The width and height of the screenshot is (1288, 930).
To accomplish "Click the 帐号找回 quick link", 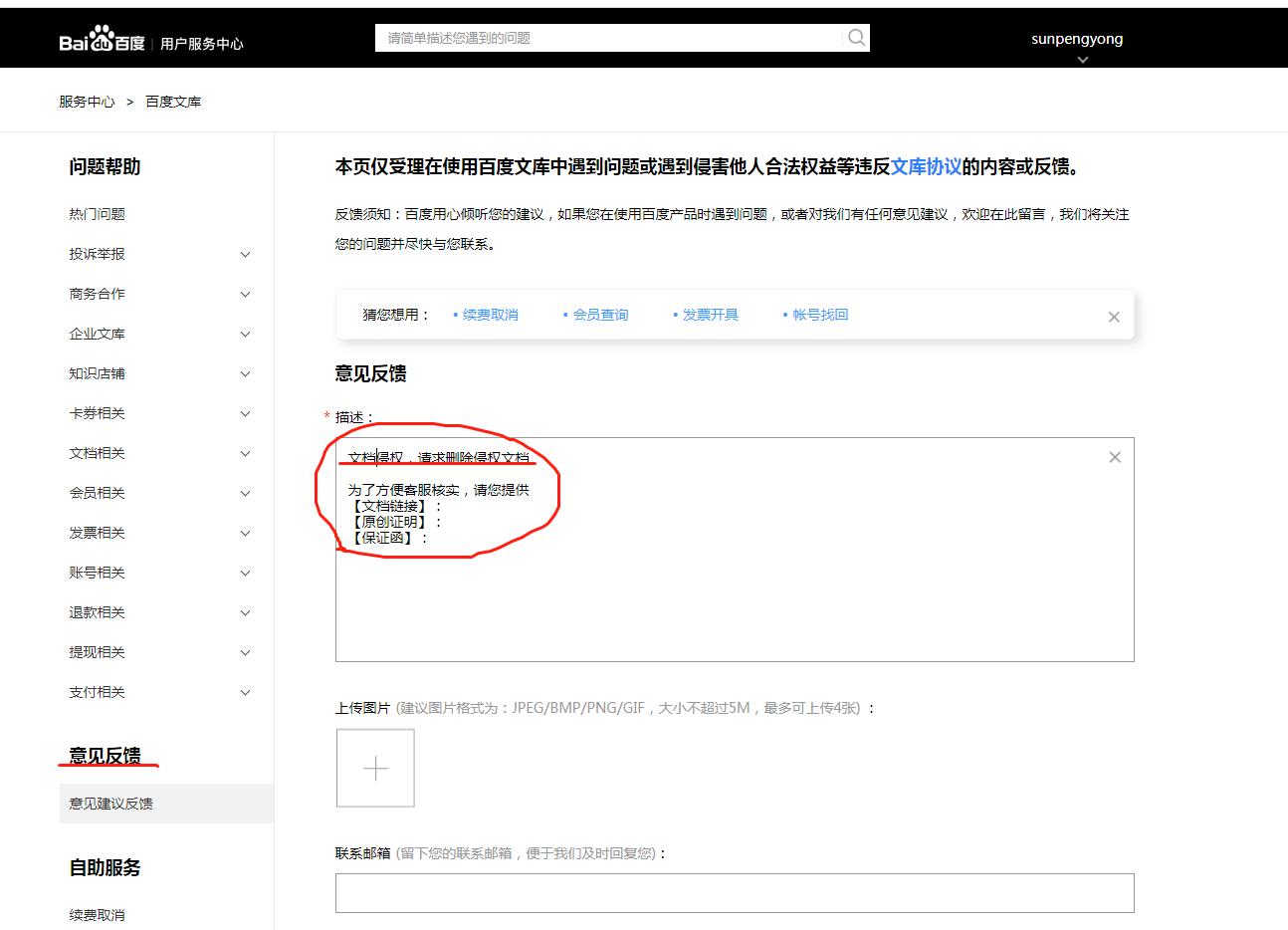I will (822, 315).
